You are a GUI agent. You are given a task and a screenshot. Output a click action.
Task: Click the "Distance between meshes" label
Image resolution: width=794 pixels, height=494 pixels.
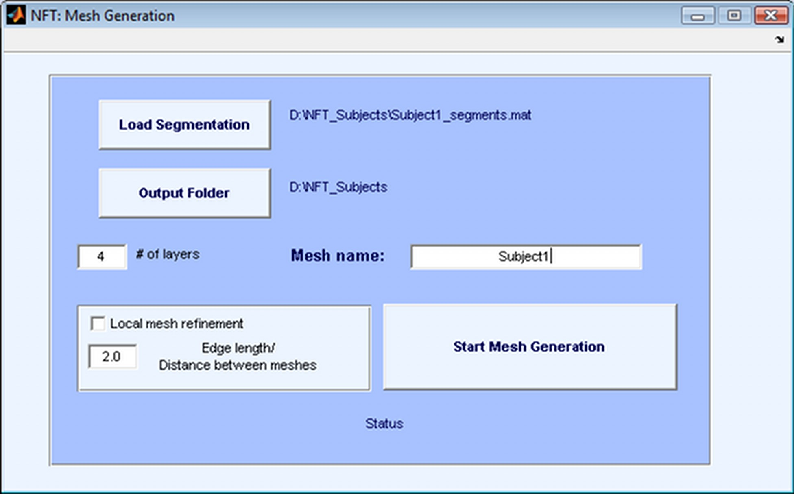click(237, 365)
